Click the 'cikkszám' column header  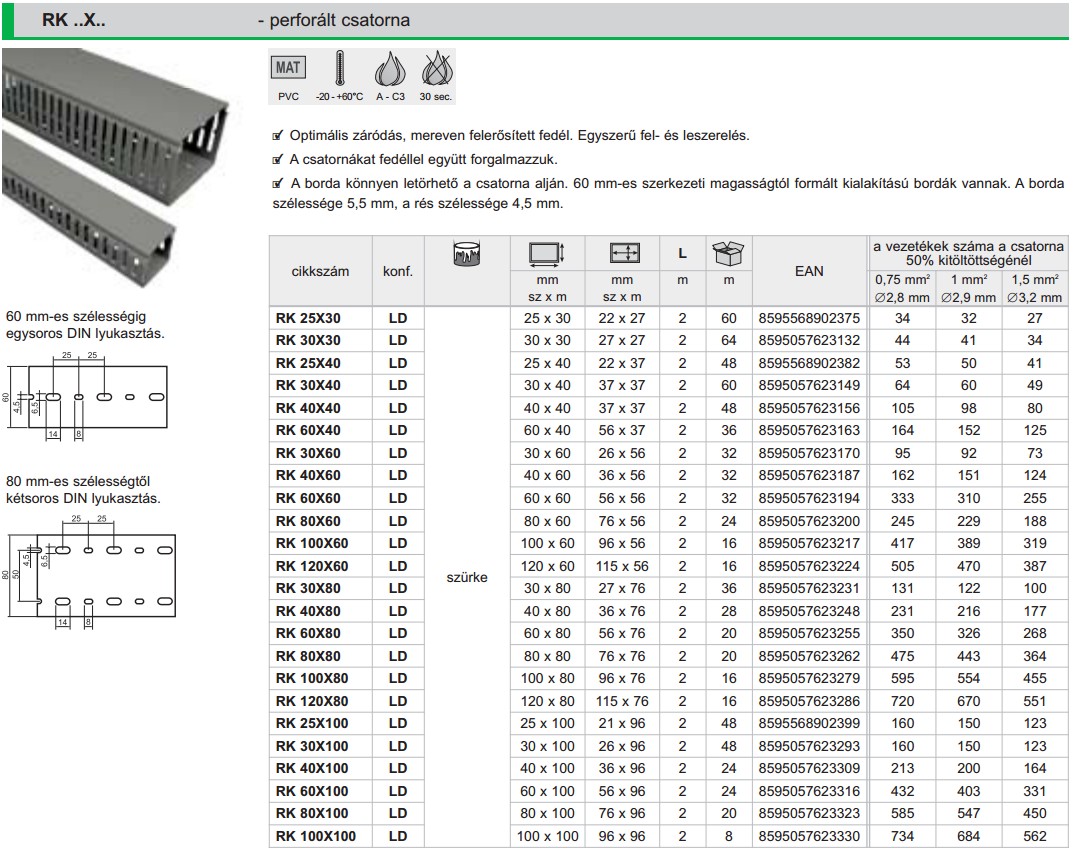pos(320,270)
